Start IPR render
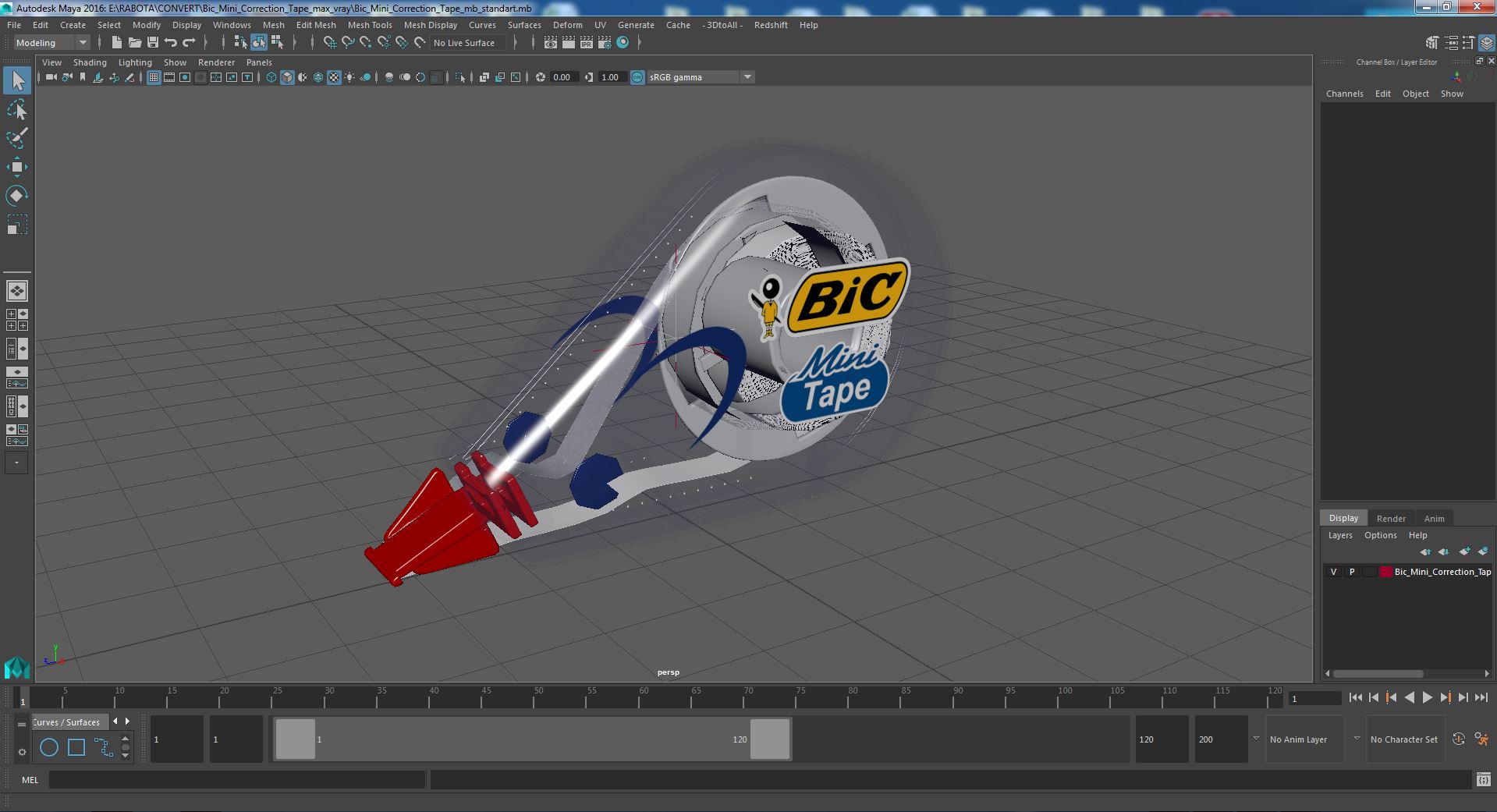Viewport: 1497px width, 812px height. [587, 43]
